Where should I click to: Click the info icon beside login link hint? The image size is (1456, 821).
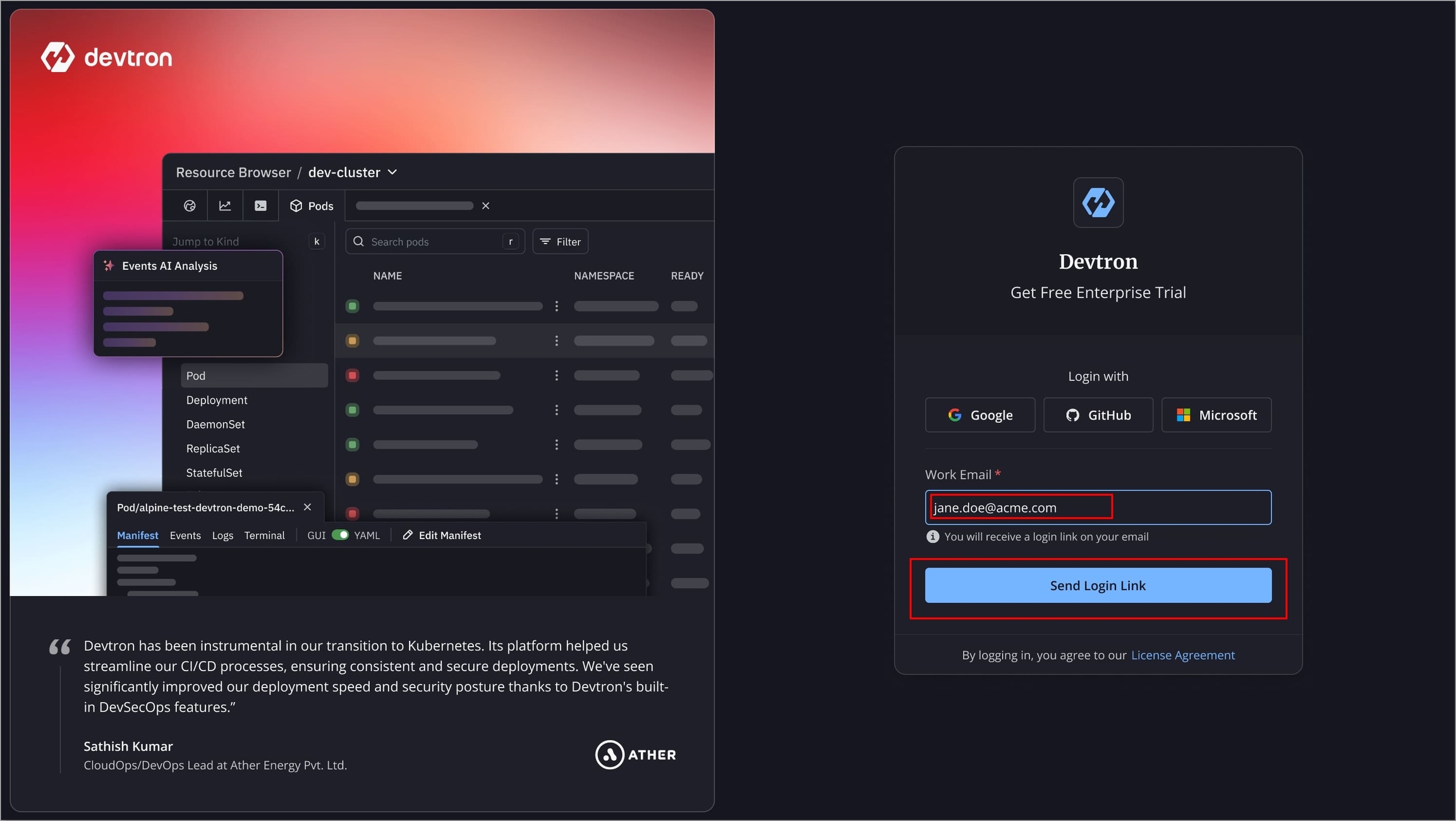tap(932, 537)
